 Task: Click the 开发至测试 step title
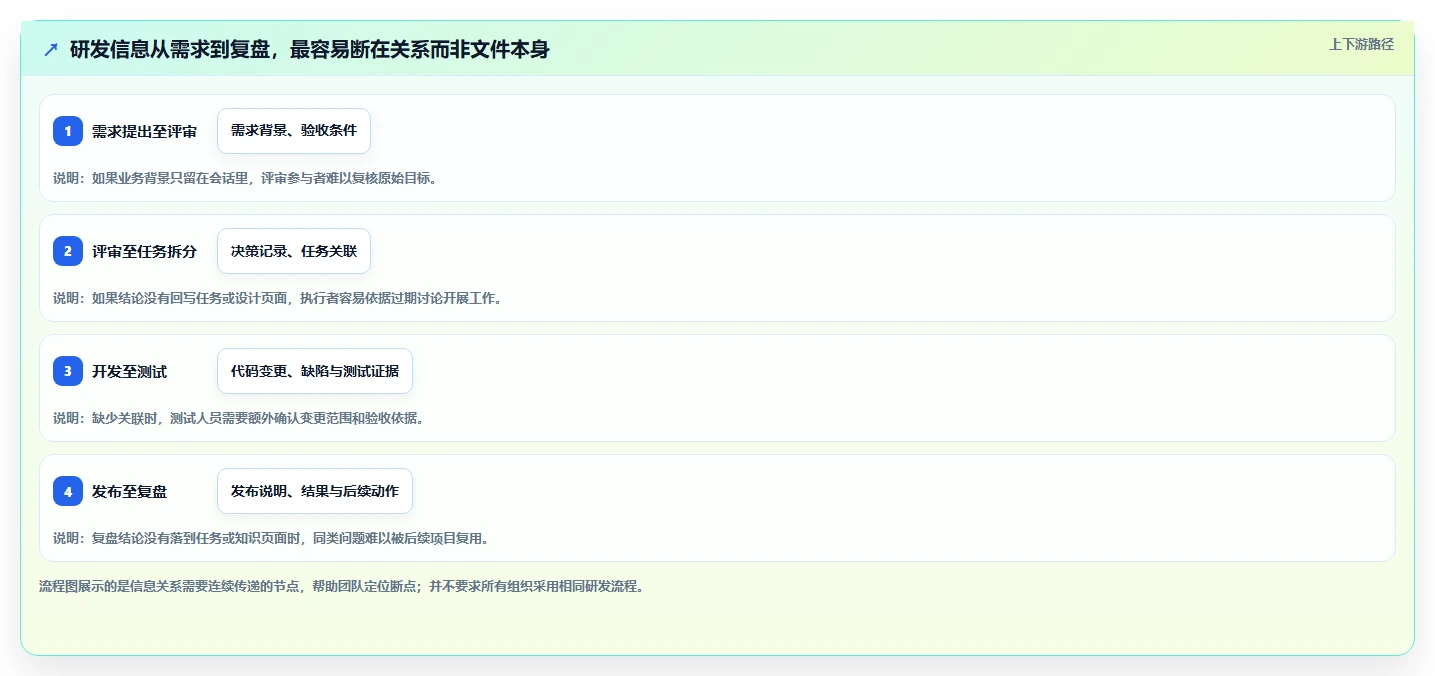(x=129, y=371)
